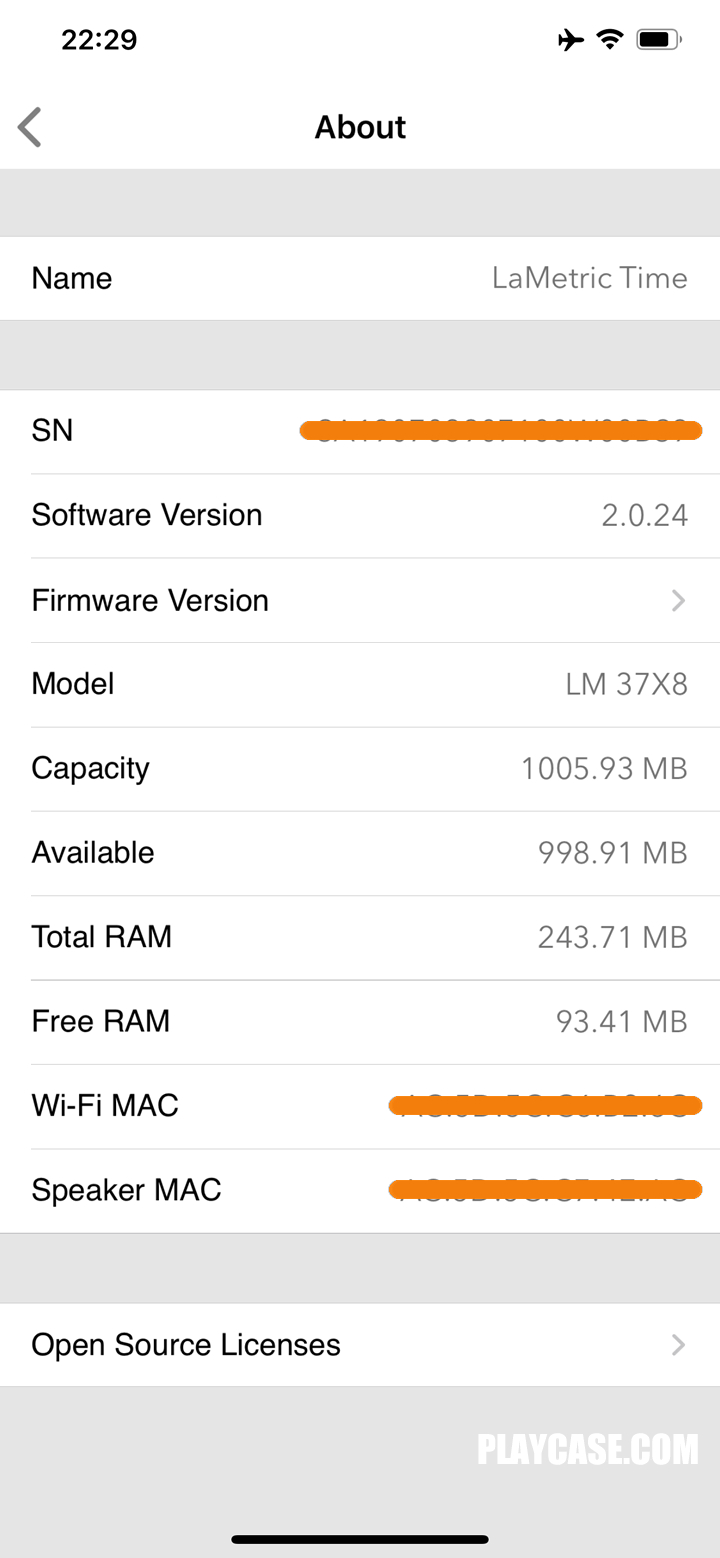Select the Name row label

72,278
